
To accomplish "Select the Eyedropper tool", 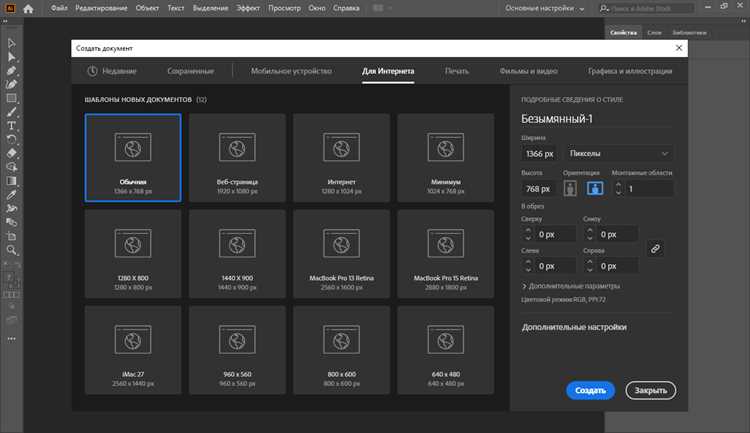I will tap(11, 195).
